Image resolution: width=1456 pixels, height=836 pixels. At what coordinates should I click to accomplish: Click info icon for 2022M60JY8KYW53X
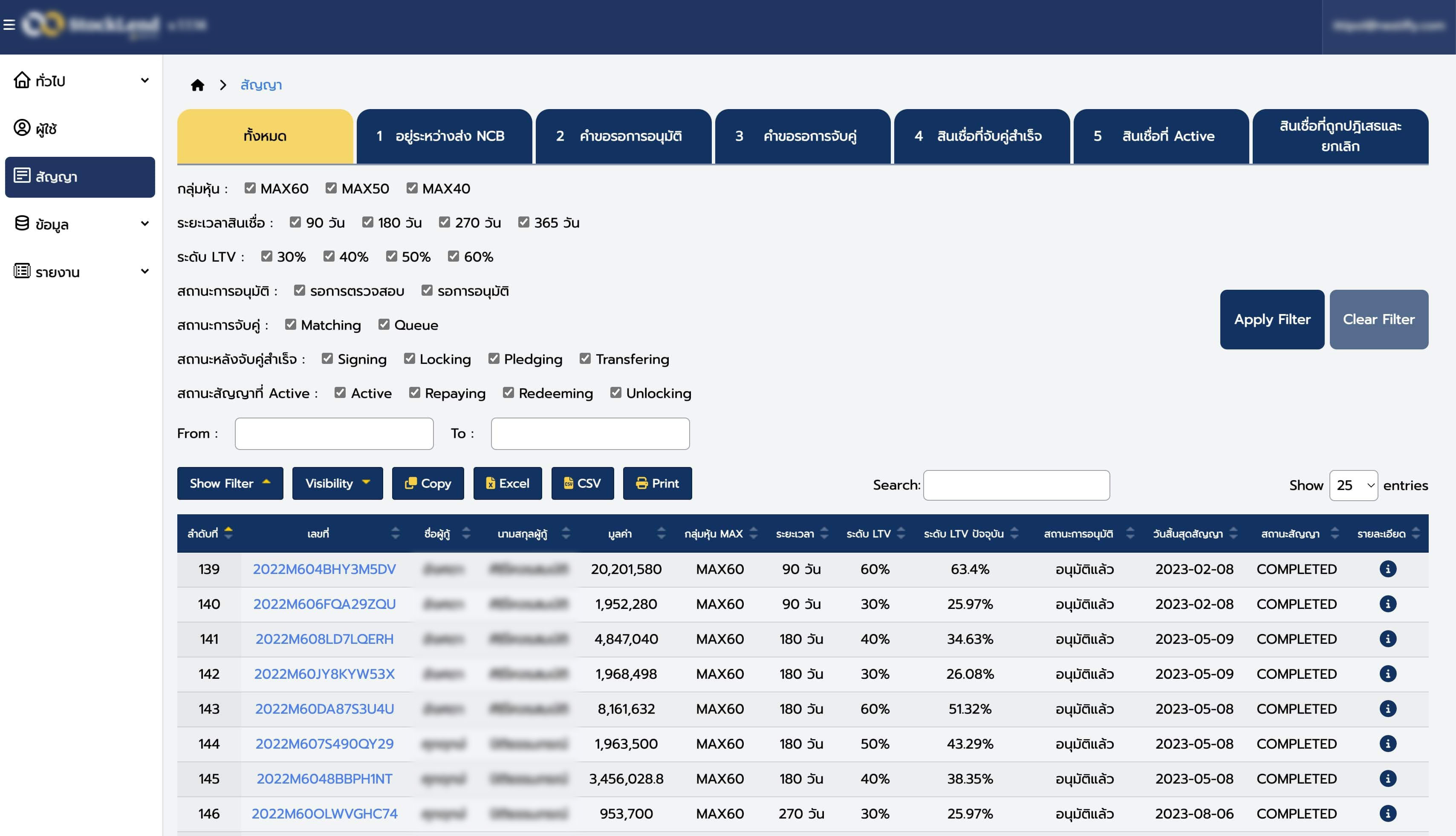click(x=1388, y=674)
